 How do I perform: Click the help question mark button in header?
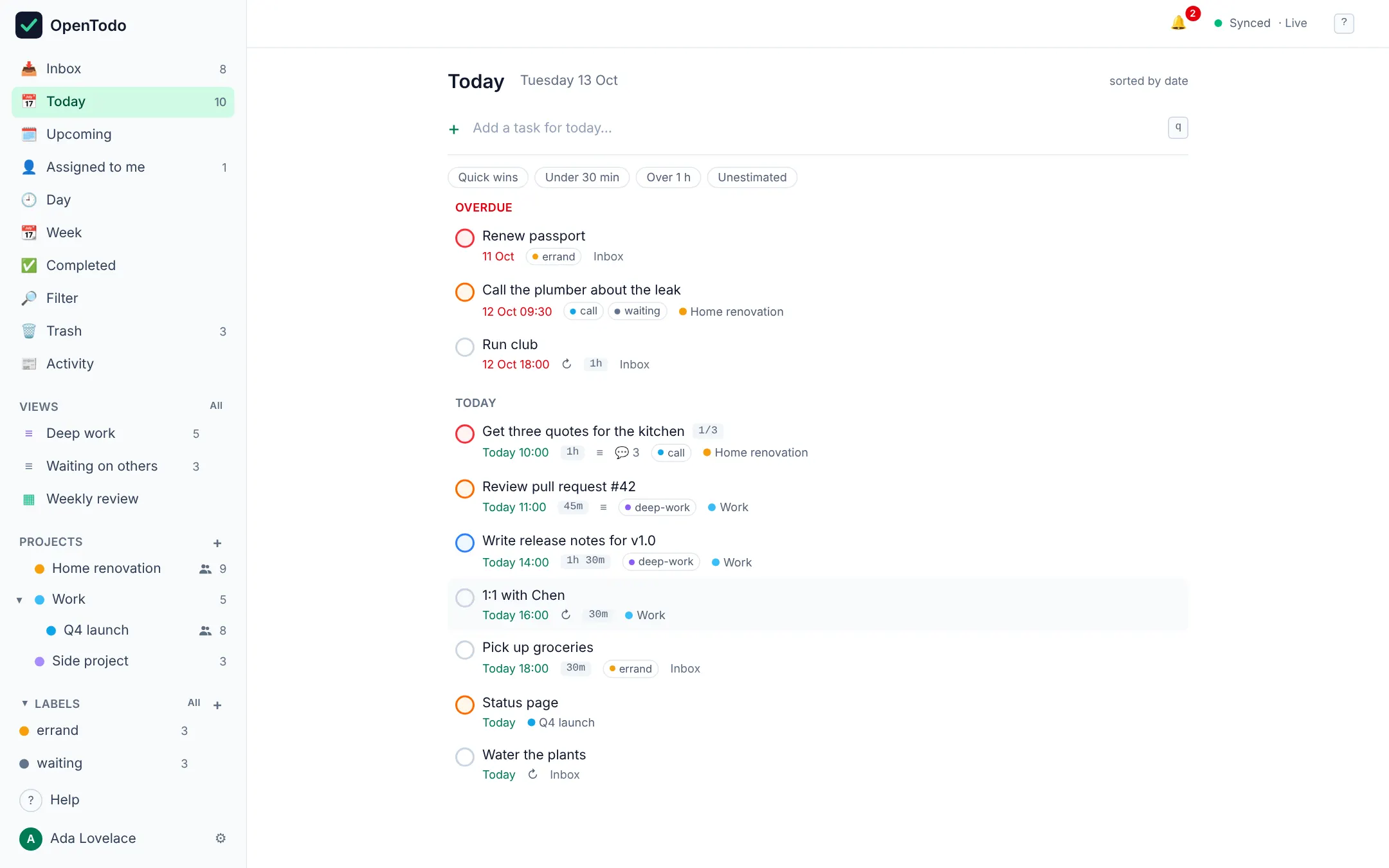[1343, 23]
